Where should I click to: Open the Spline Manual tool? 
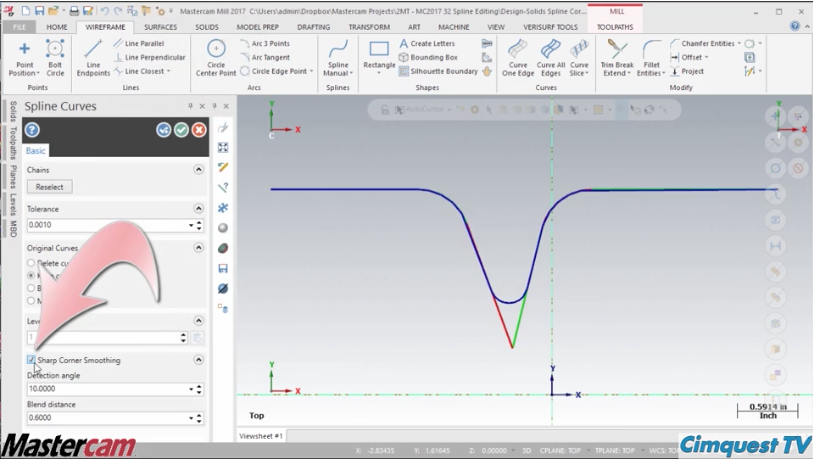point(338,59)
